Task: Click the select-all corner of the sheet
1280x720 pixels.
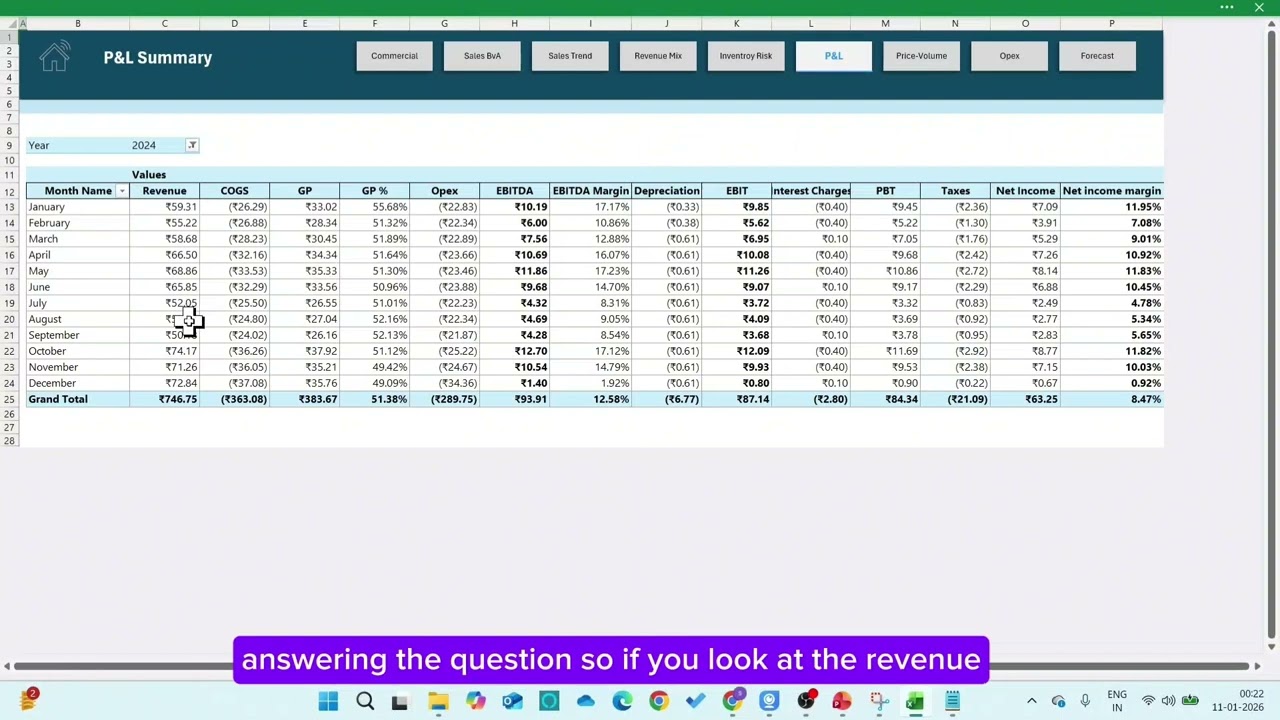Action: coord(9,23)
